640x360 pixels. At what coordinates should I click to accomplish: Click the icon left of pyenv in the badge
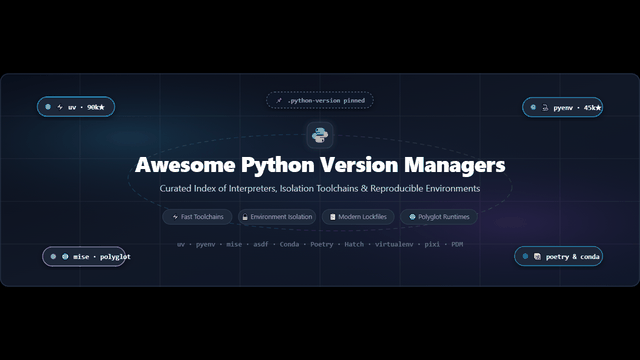[545, 108]
